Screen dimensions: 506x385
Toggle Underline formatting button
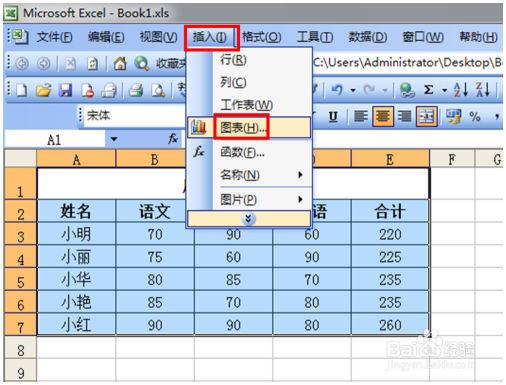(x=333, y=116)
